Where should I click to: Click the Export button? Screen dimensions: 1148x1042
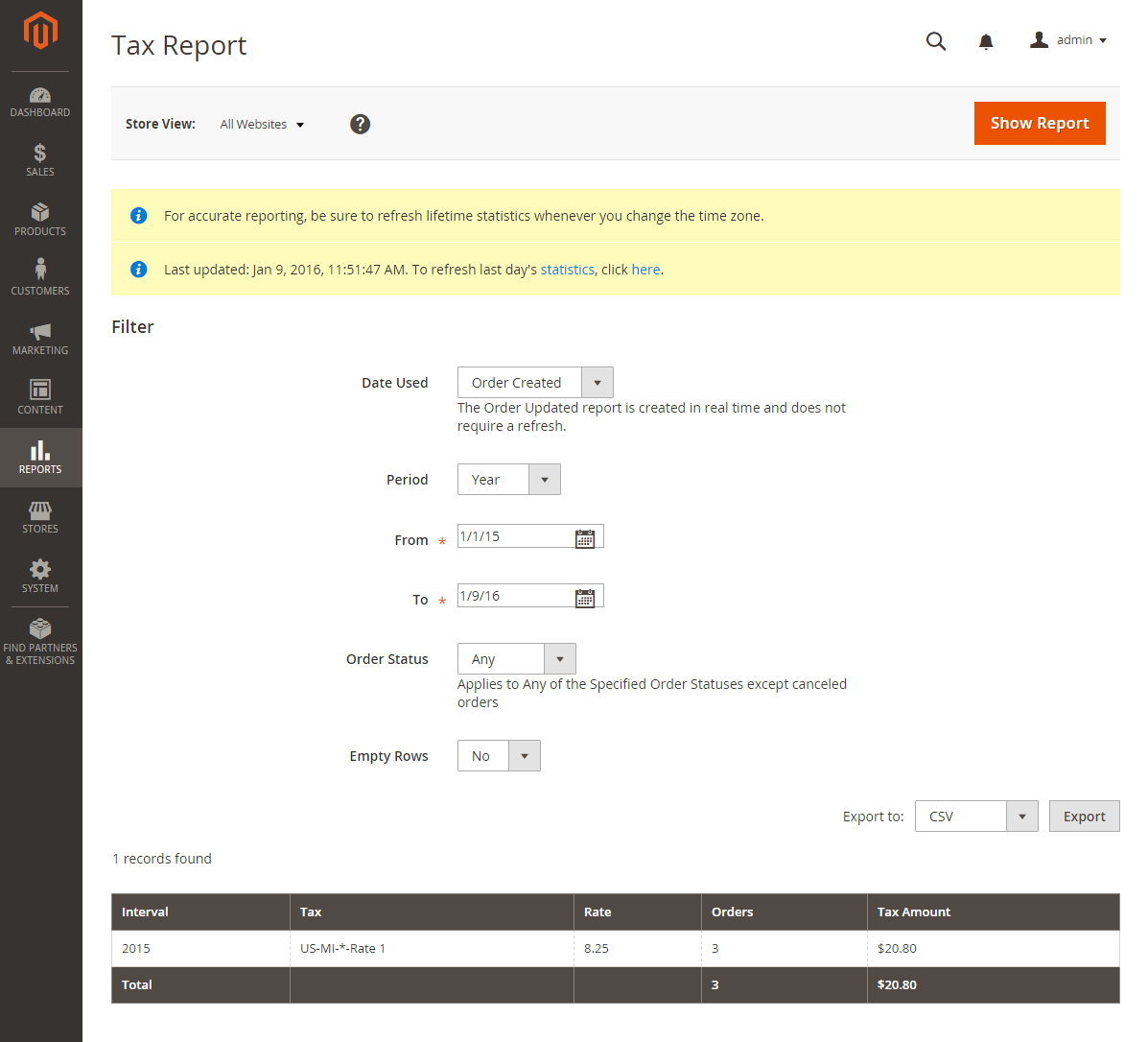pyautogui.click(x=1085, y=816)
